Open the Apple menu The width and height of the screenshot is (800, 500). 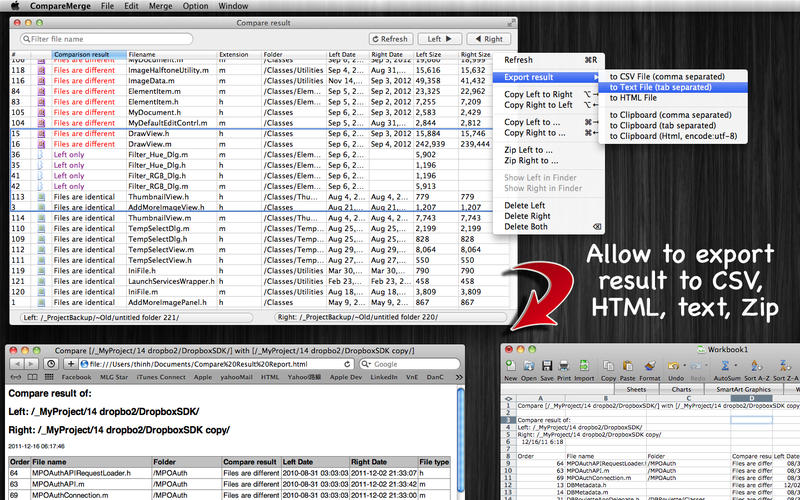pyautogui.click(x=15, y=6)
